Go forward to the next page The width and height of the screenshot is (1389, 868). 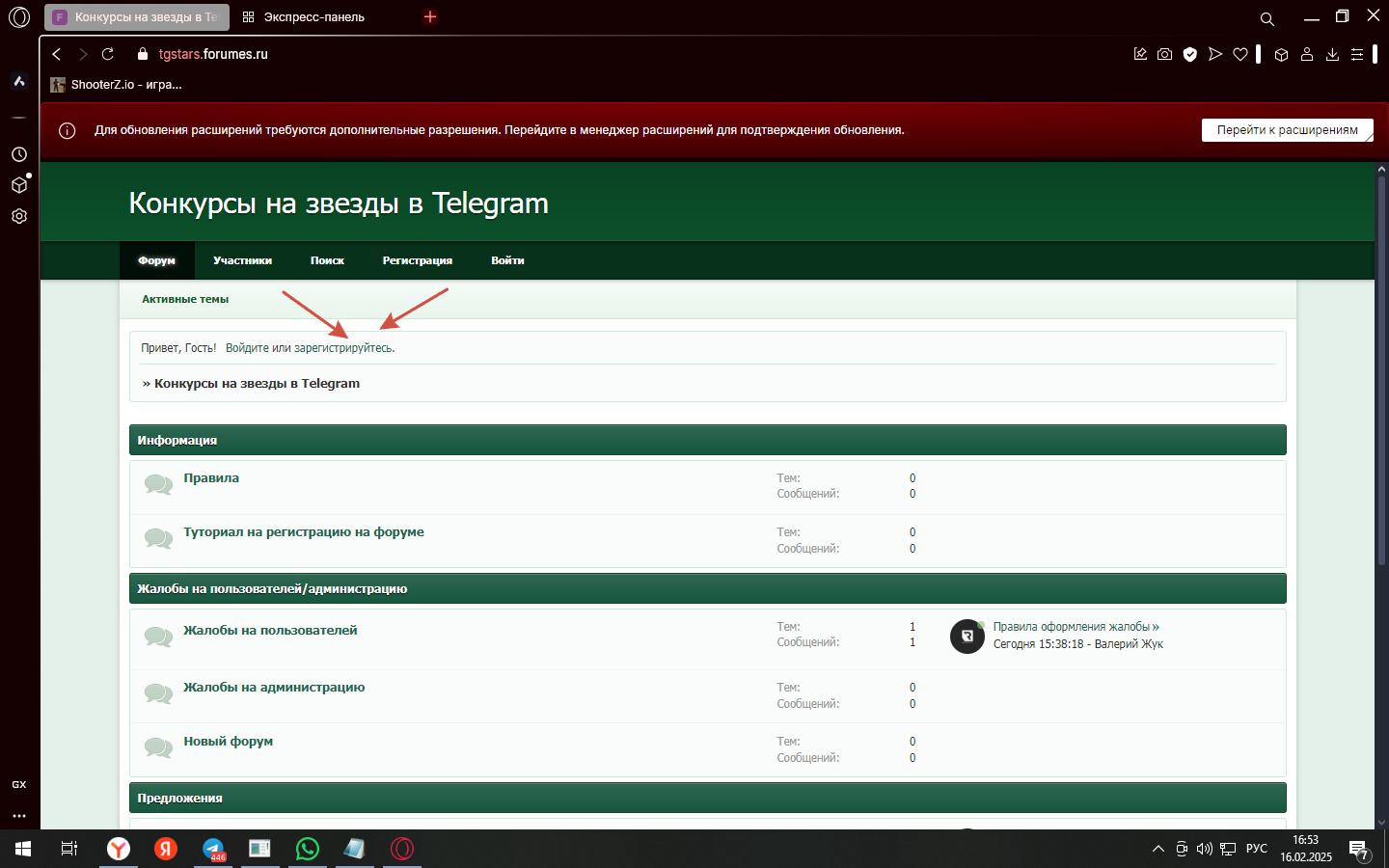pyautogui.click(x=83, y=54)
